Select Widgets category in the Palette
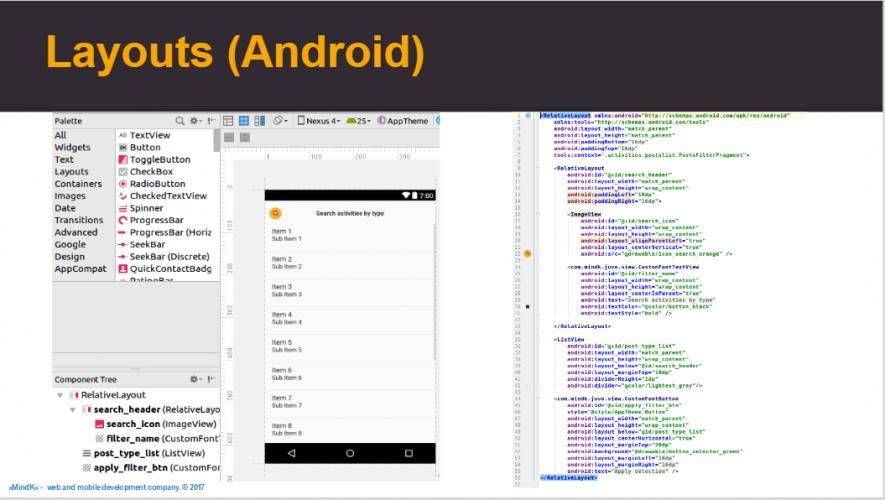This screenshot has width=885, height=500. pyautogui.click(x=72, y=147)
